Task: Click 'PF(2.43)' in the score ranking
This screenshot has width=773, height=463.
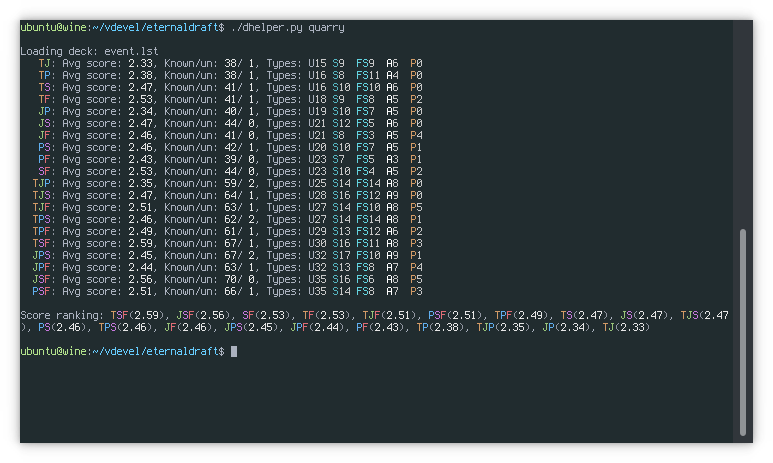Action: click(381, 327)
